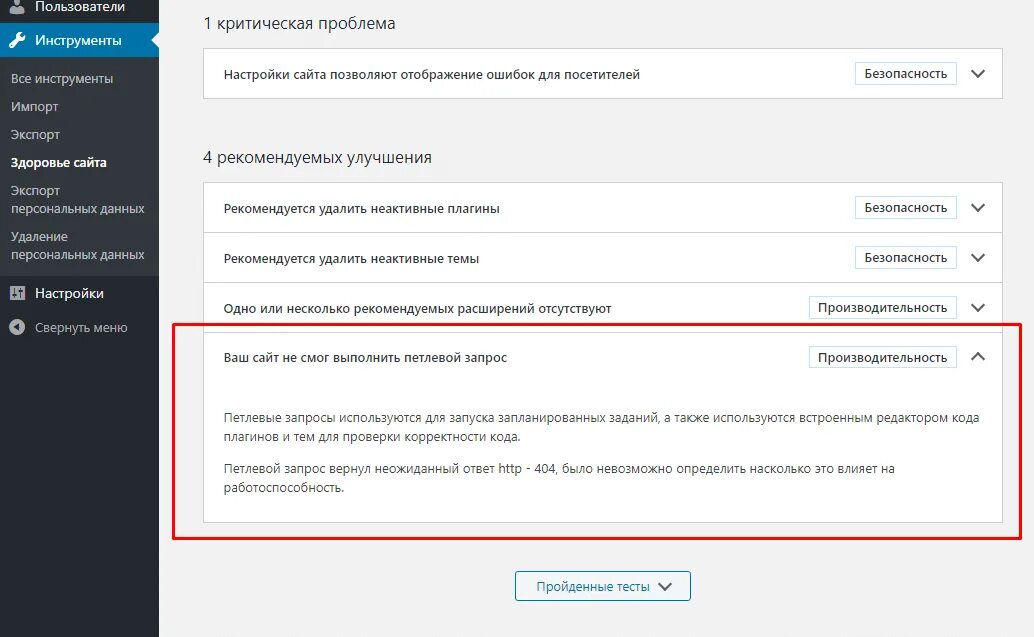Collapse the loopback request failure section
The image size is (1034, 637).
click(978, 357)
